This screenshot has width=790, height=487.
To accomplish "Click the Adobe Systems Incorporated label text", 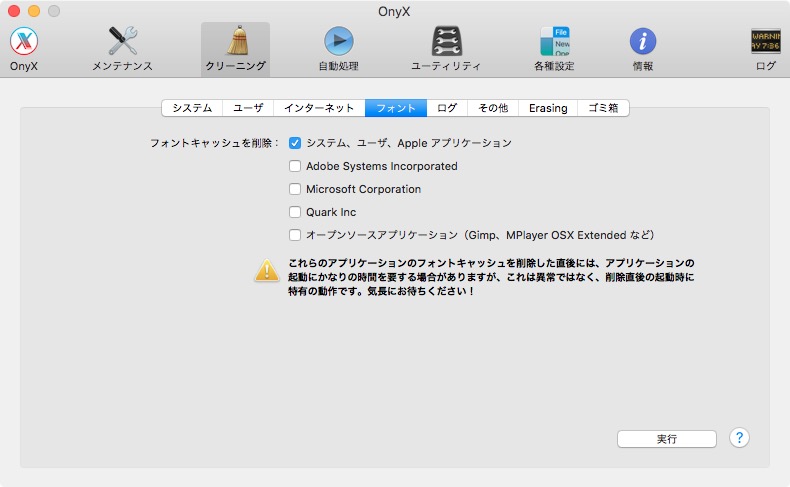I will pyautogui.click(x=382, y=166).
